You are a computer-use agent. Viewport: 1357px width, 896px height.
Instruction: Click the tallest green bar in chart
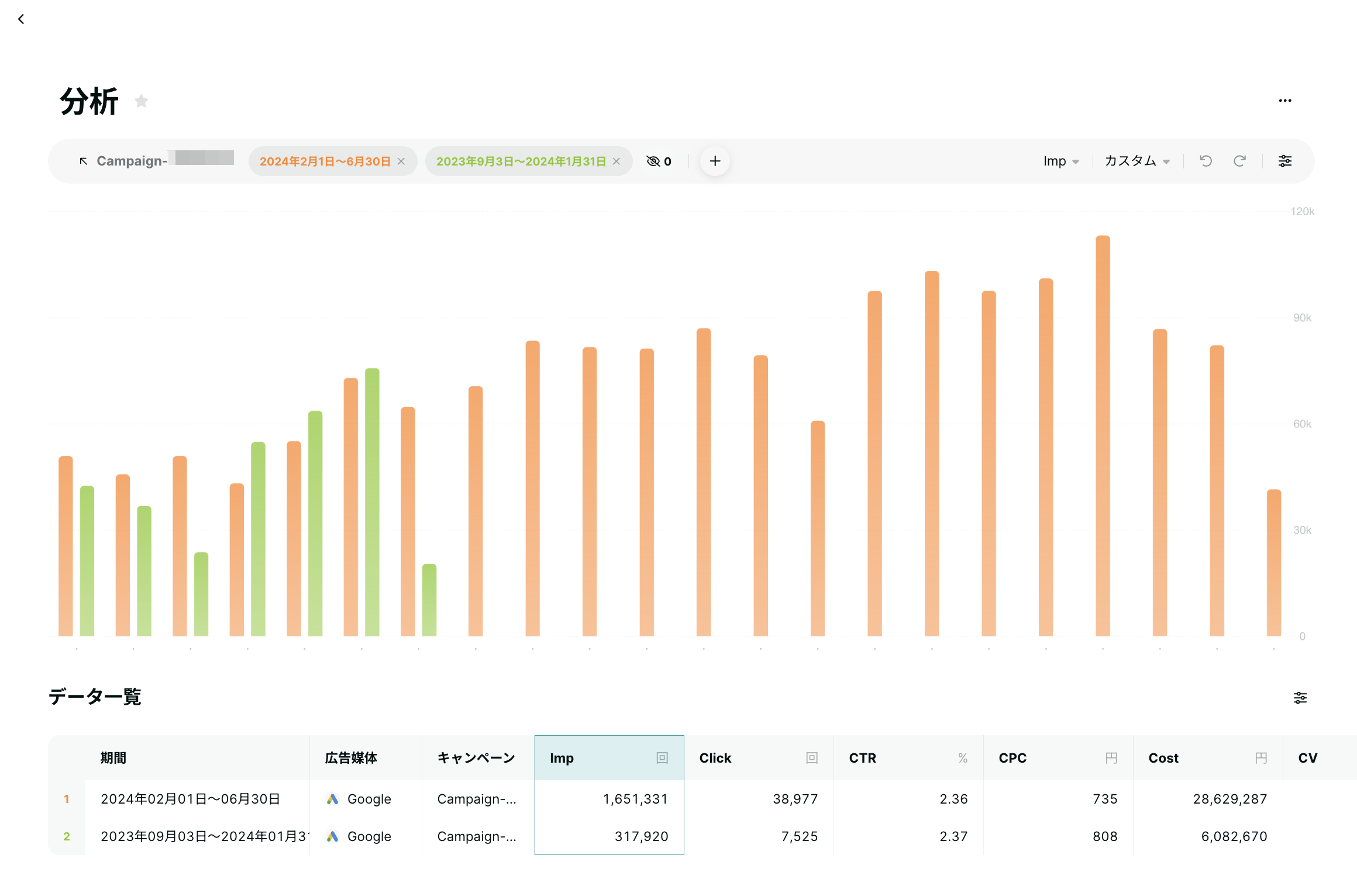coord(372,502)
